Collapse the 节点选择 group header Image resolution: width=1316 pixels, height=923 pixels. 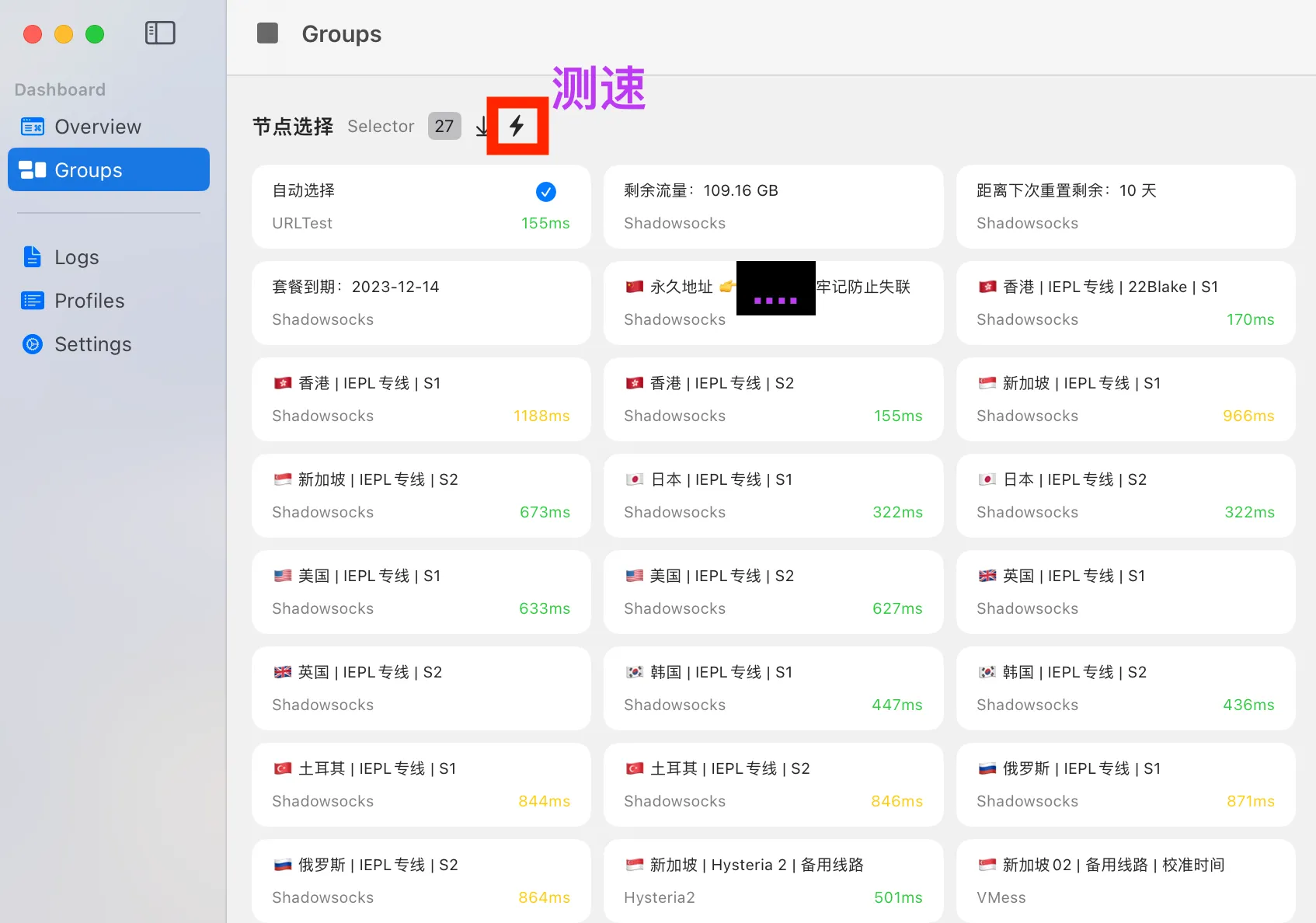point(293,127)
